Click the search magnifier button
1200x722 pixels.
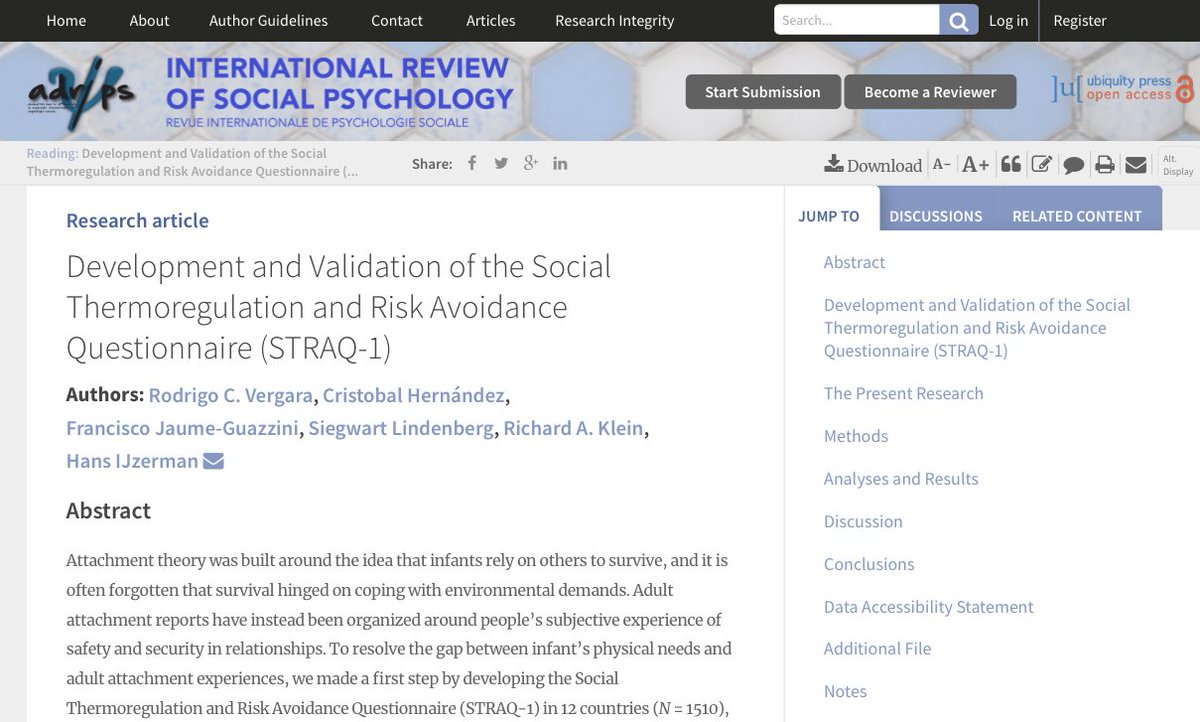point(959,20)
